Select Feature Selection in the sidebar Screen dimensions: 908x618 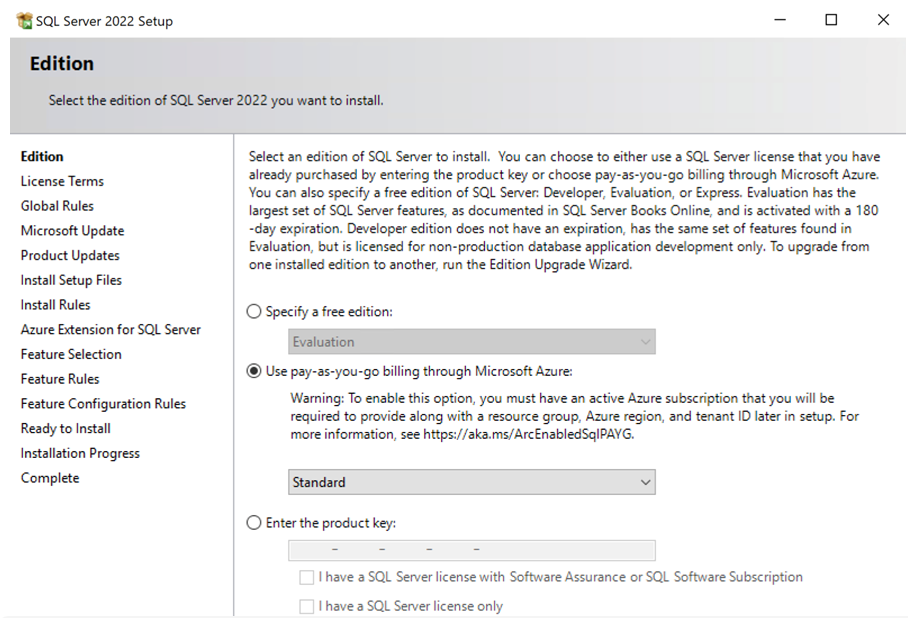click(71, 354)
